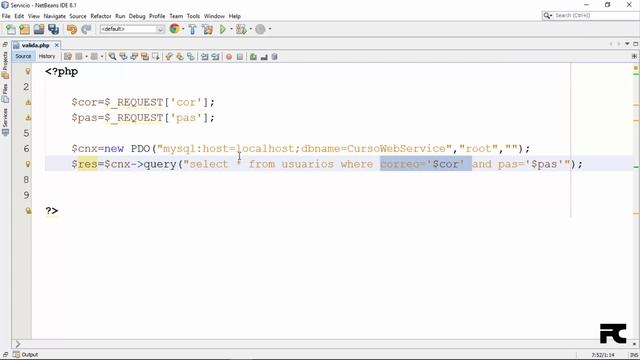The height and width of the screenshot is (360, 640).
Task: Switch to History view
Action: pyautogui.click(x=47, y=56)
